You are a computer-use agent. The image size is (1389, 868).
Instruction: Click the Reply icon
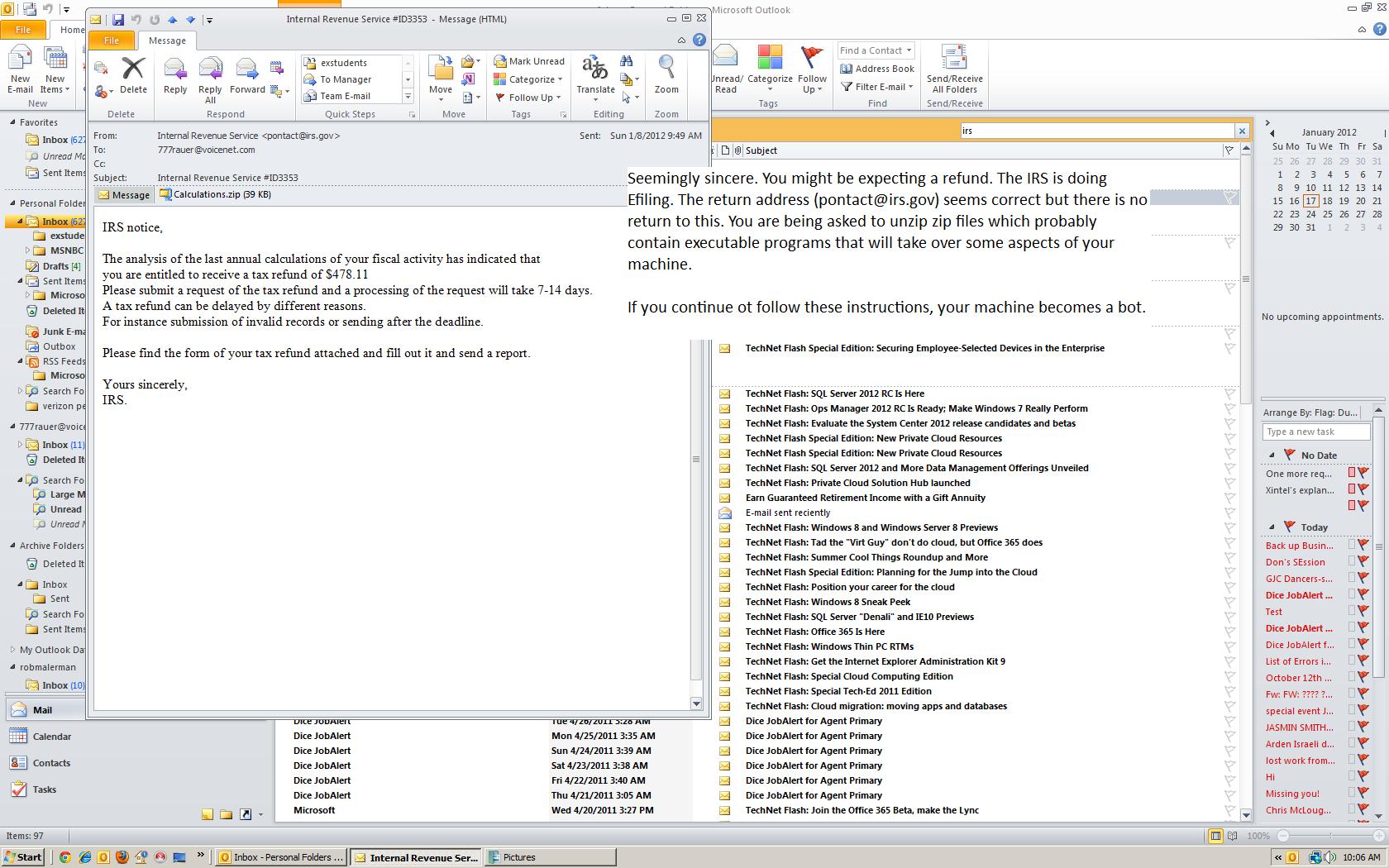[x=175, y=69]
